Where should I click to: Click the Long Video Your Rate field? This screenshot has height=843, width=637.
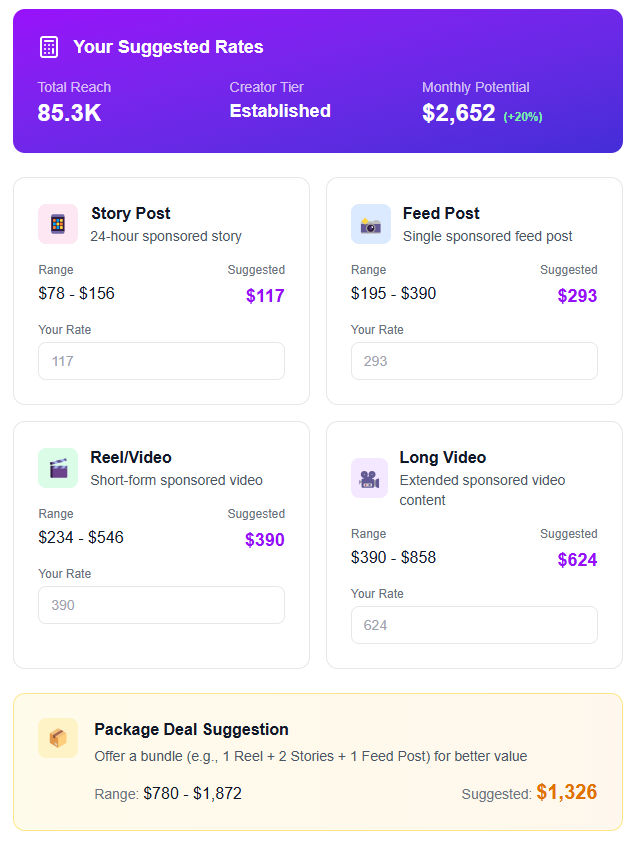474,625
